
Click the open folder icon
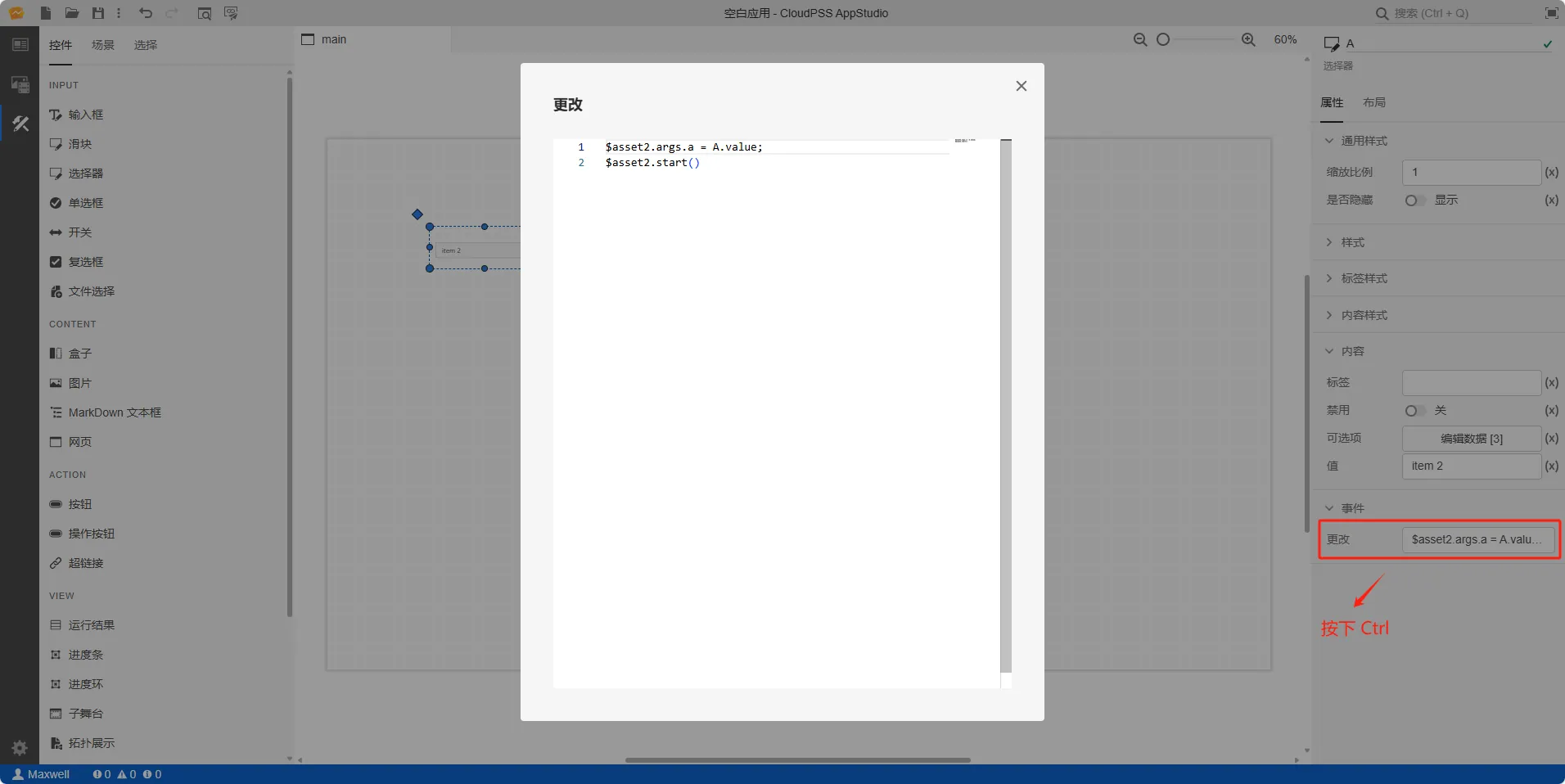click(72, 13)
